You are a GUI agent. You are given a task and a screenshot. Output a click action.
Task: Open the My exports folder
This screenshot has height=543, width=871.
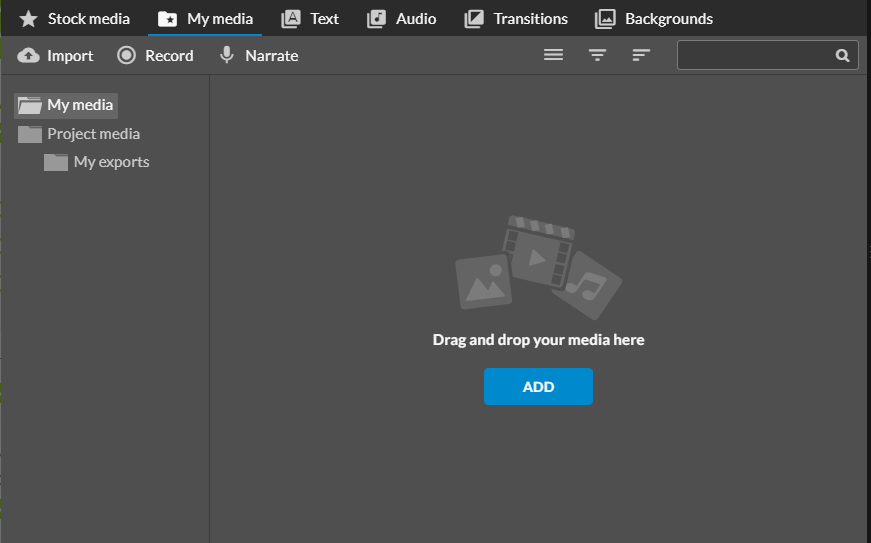click(x=97, y=162)
